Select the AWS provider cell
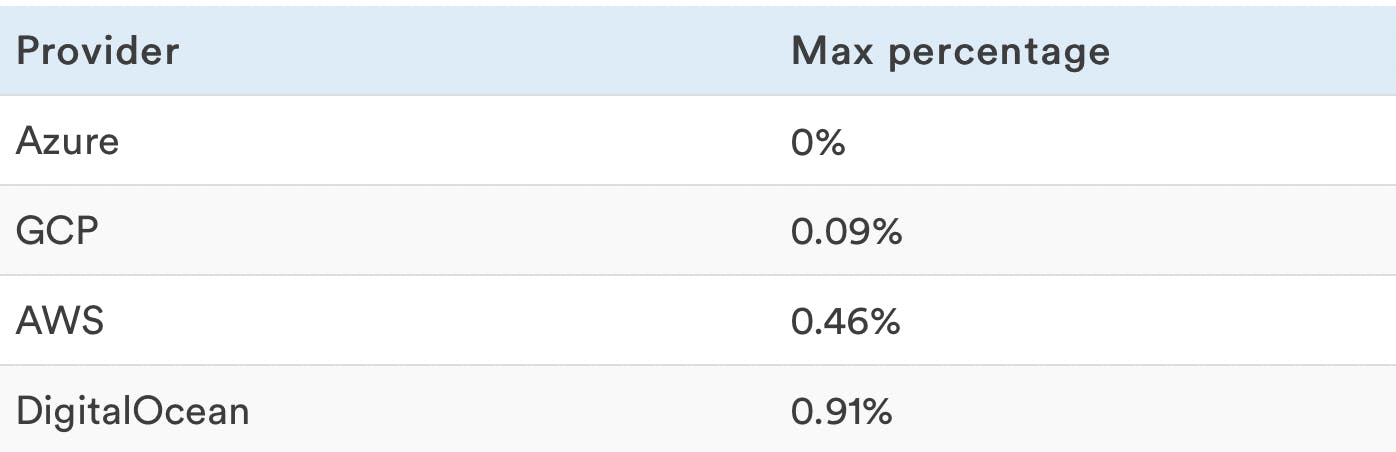Viewport: 1396px width, 452px height. coord(60,322)
